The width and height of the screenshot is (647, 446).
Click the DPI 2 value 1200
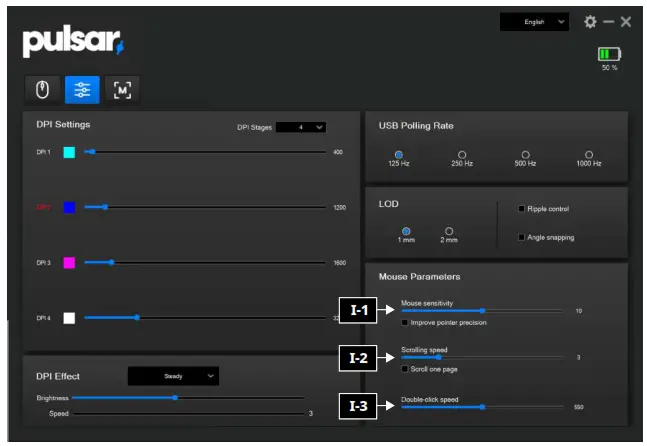pos(340,208)
